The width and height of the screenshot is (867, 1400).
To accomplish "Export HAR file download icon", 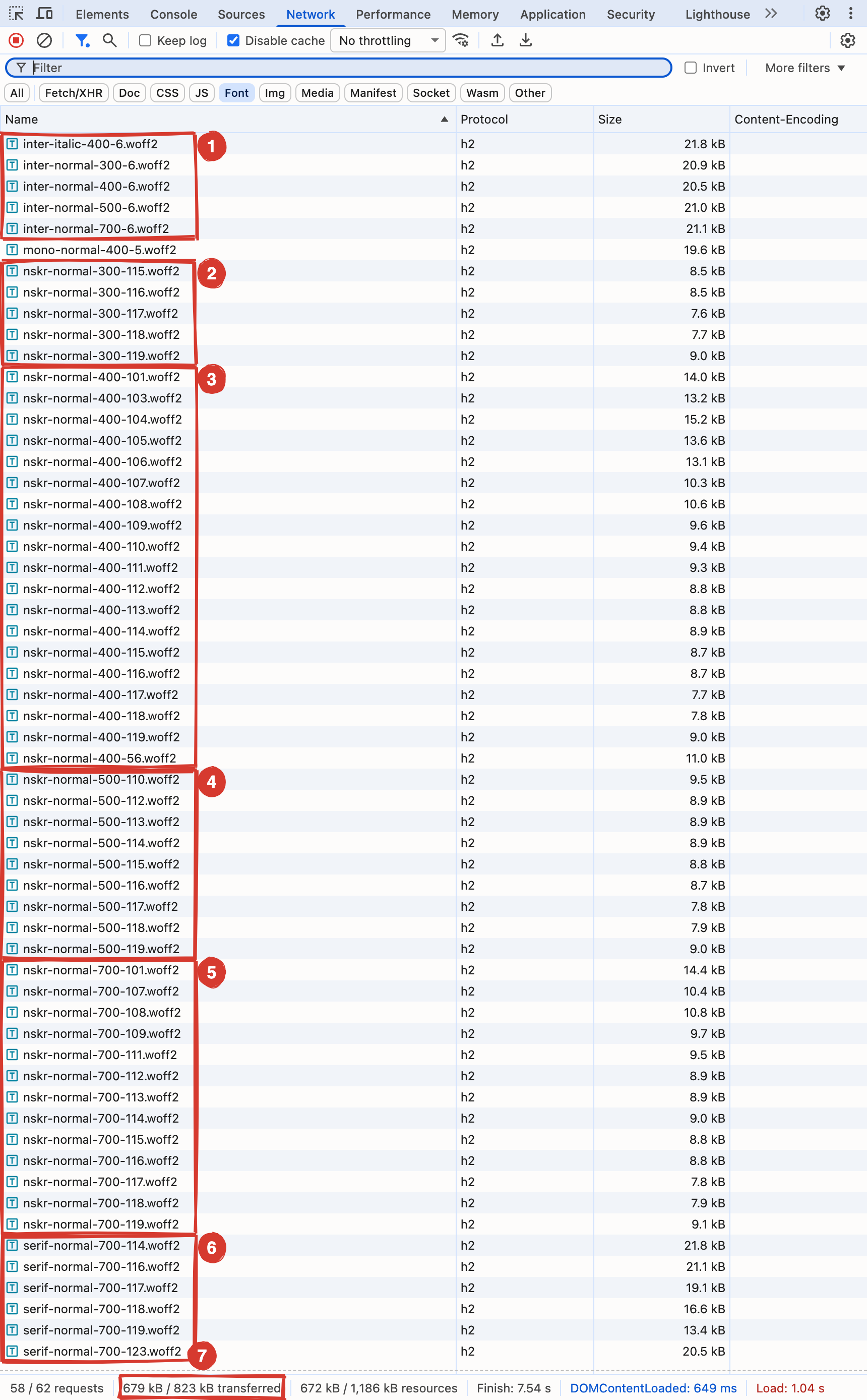I will [x=525, y=40].
